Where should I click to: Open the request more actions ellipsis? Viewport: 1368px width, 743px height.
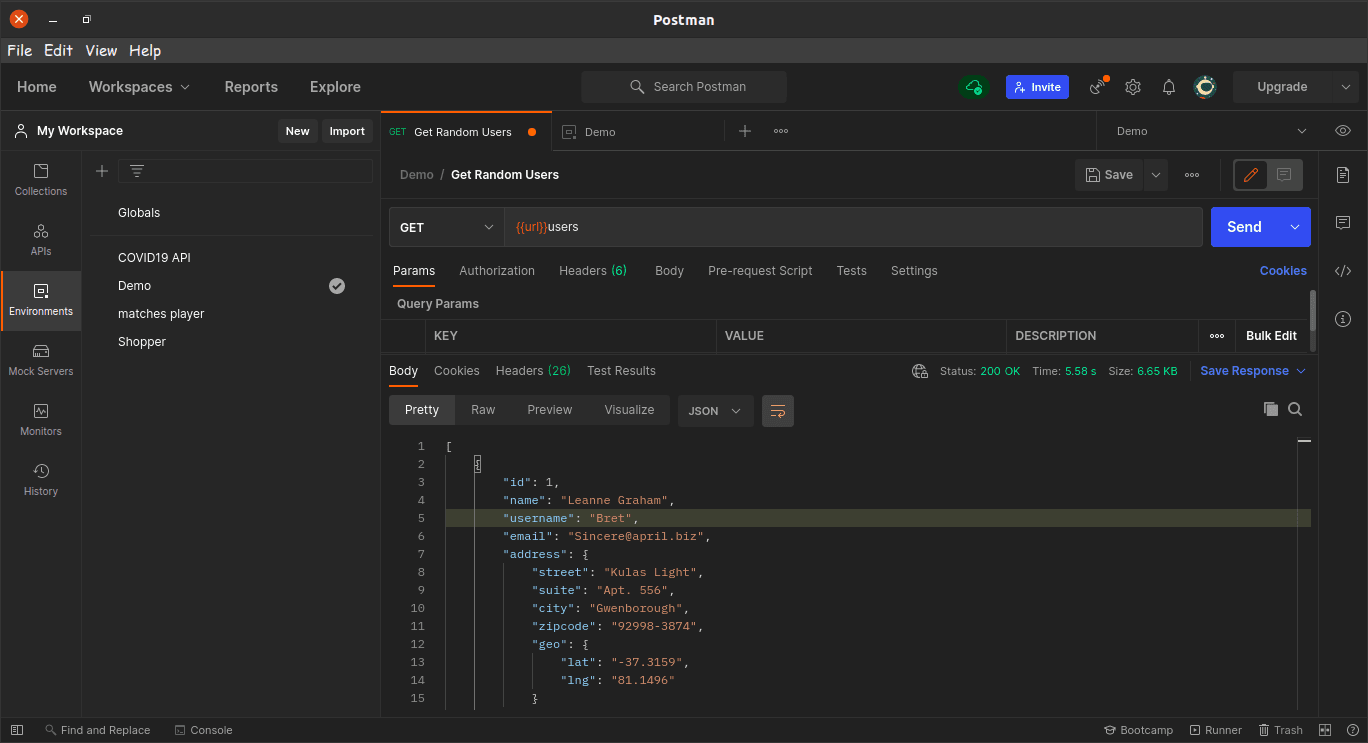click(1192, 175)
